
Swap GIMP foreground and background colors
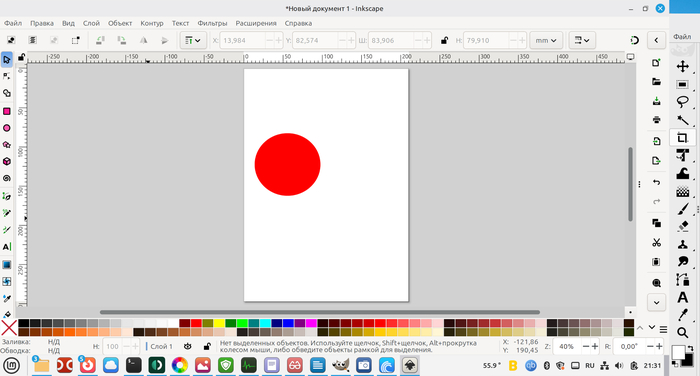690,348
